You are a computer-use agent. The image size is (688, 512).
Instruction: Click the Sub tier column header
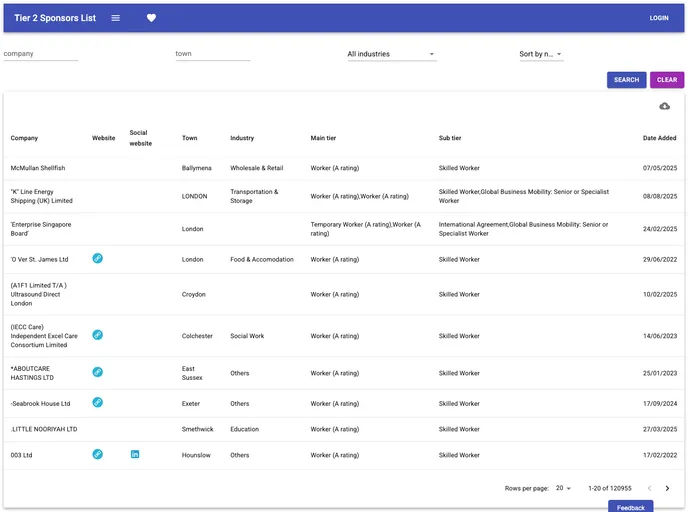[450, 138]
